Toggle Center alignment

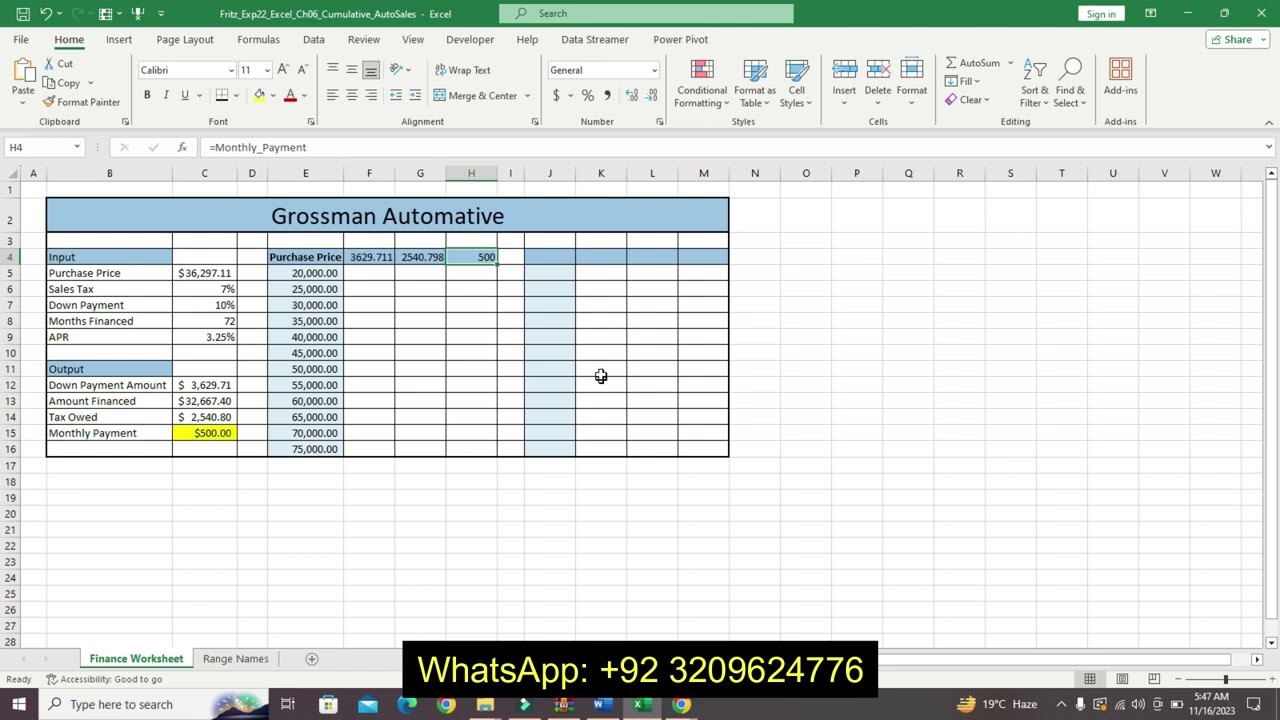pyautogui.click(x=351, y=95)
